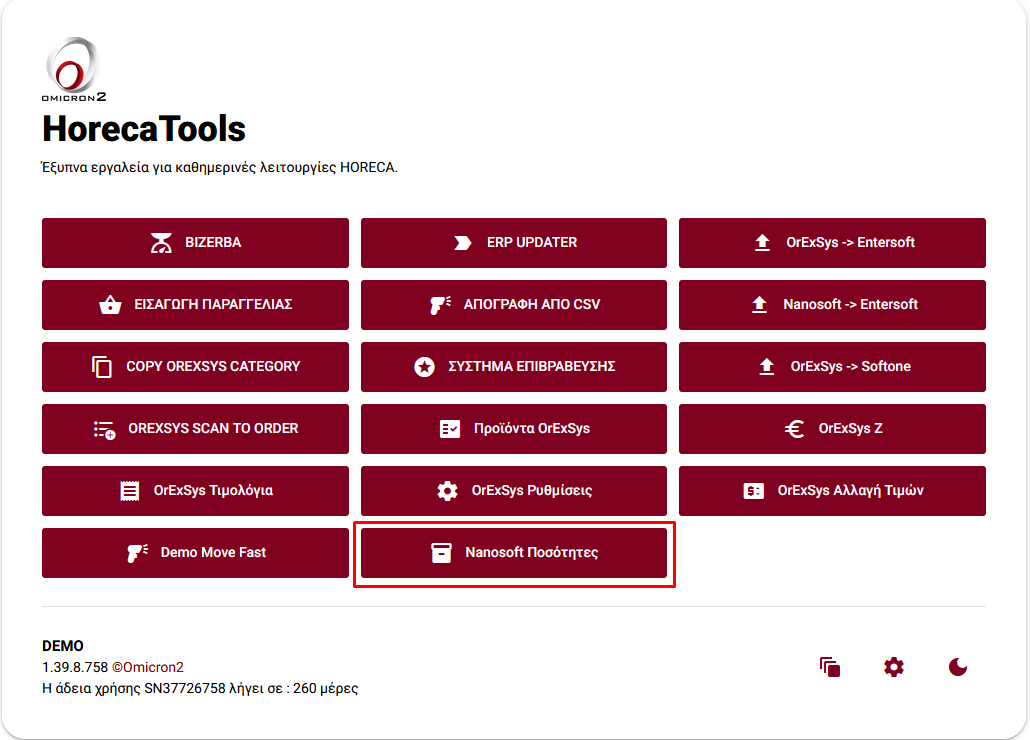Open COPY OREXSYS CATEGORY tool

point(195,367)
